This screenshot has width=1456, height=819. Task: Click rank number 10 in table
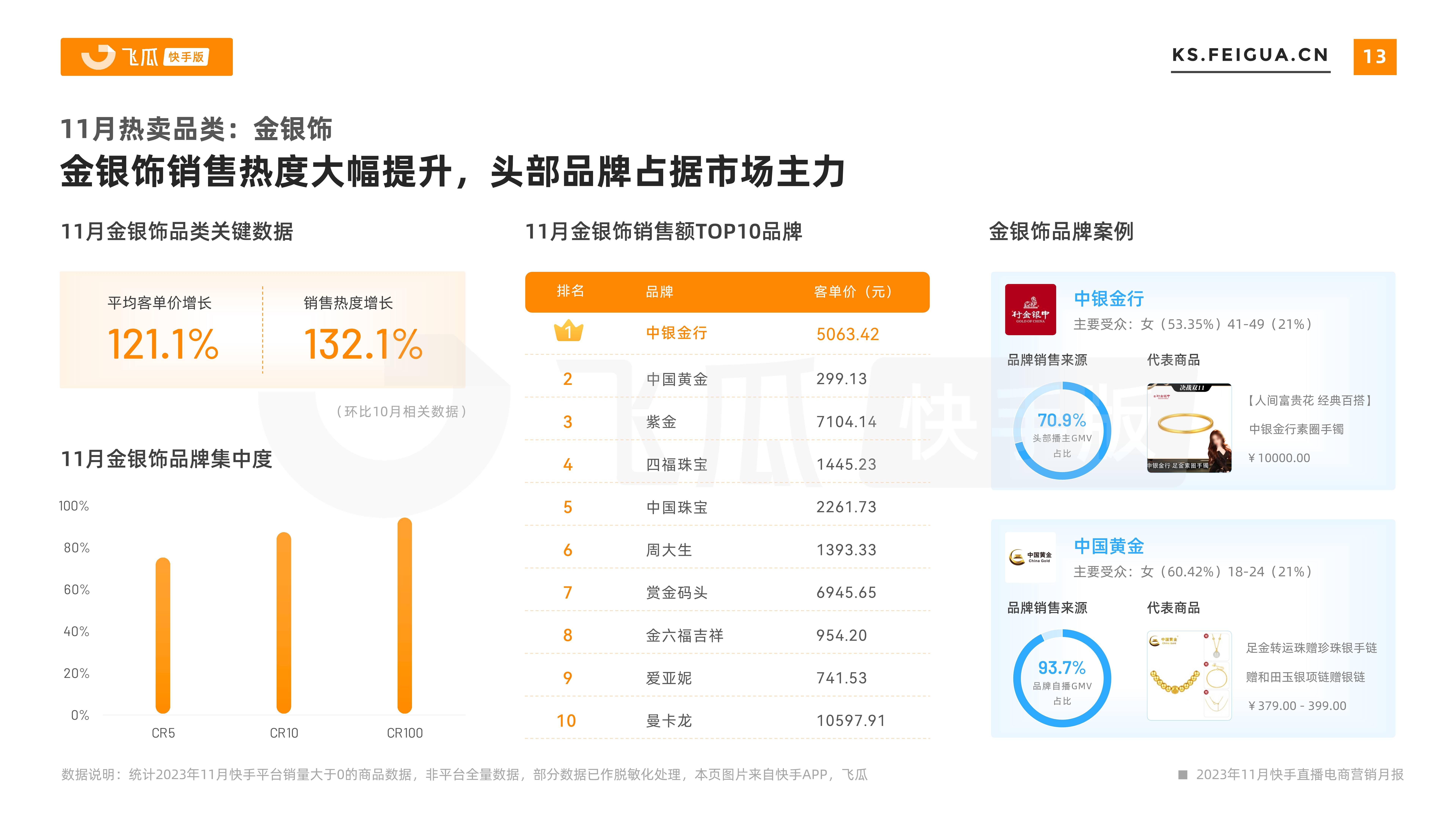(x=566, y=721)
